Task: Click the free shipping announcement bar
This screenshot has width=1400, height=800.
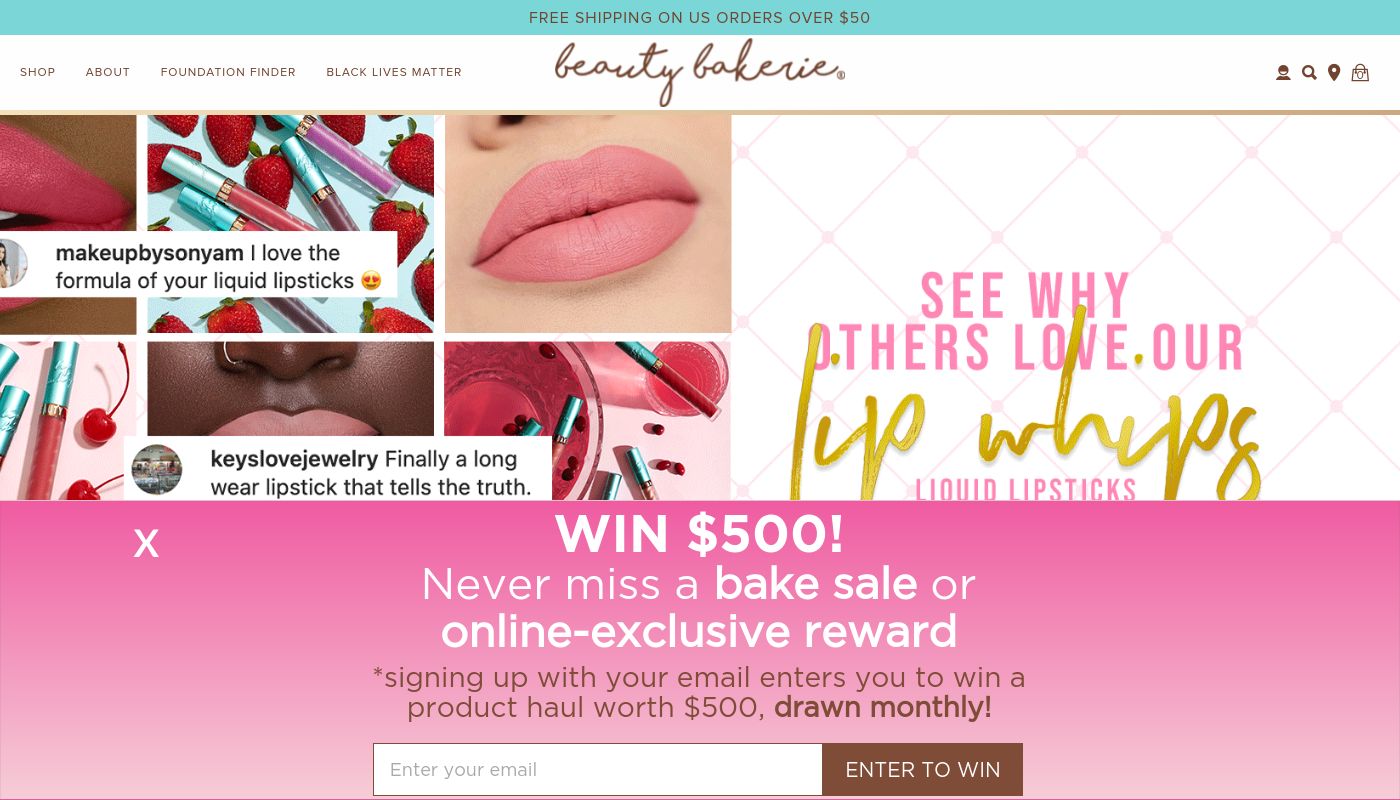Action: pos(700,18)
